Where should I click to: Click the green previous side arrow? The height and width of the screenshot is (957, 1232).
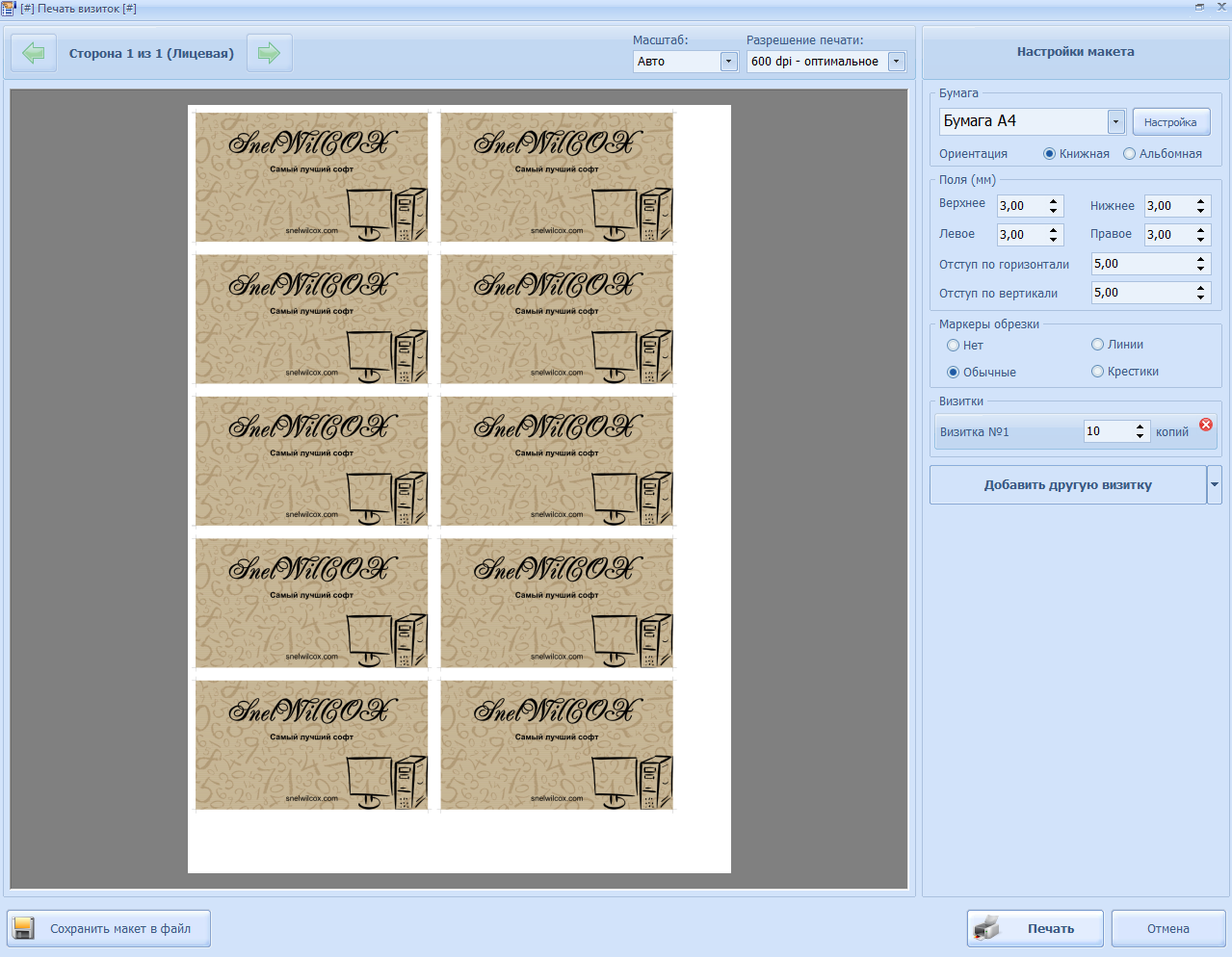click(x=34, y=53)
